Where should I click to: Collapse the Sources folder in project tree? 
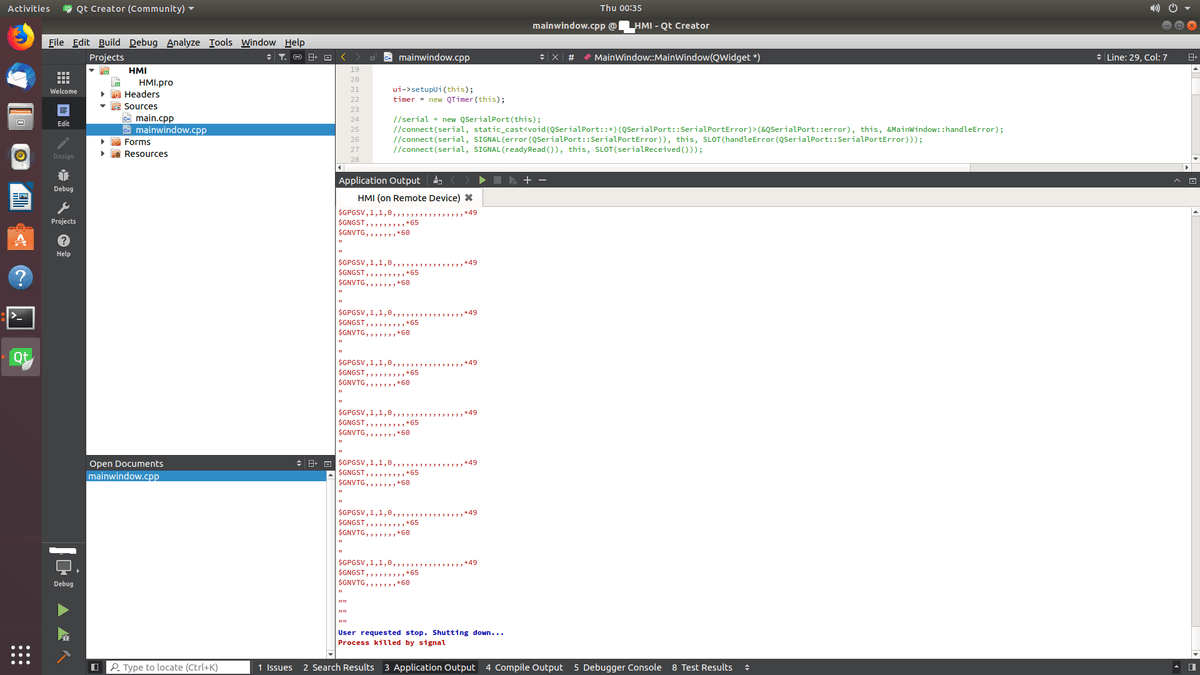103,106
